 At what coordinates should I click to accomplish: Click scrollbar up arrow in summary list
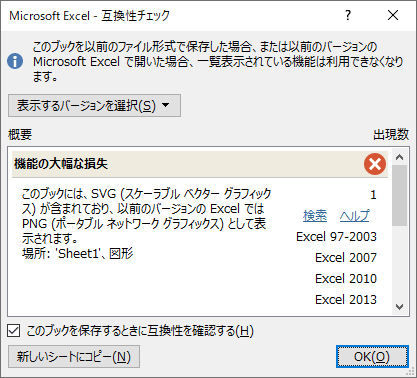click(400, 157)
